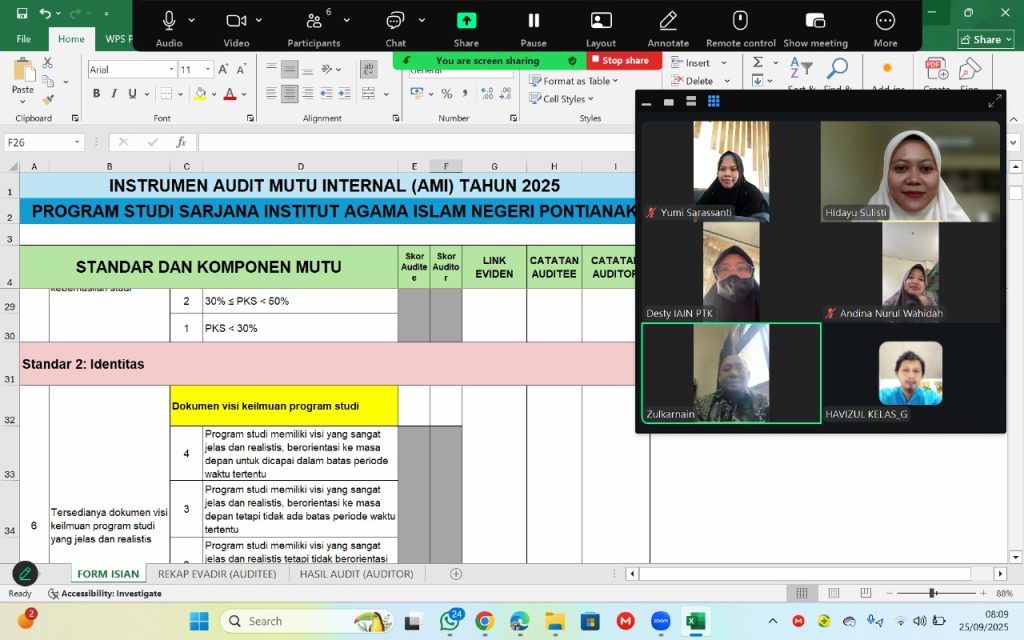Image resolution: width=1024 pixels, height=640 pixels.
Task: Mute microphone using Zoom Audio icon
Action: click(168, 21)
